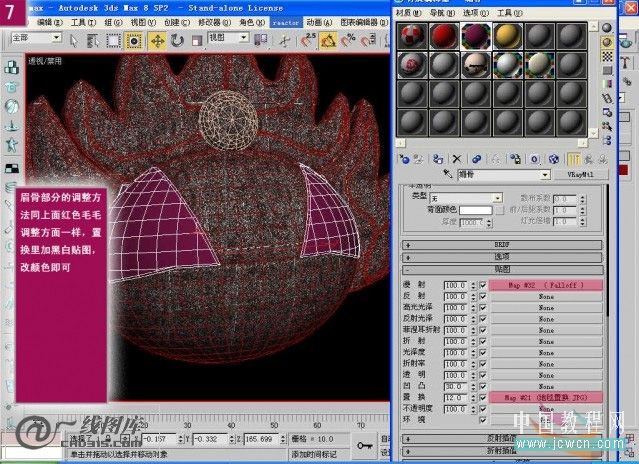
Task: Toggle Show End Result icon
Action: tap(574, 159)
